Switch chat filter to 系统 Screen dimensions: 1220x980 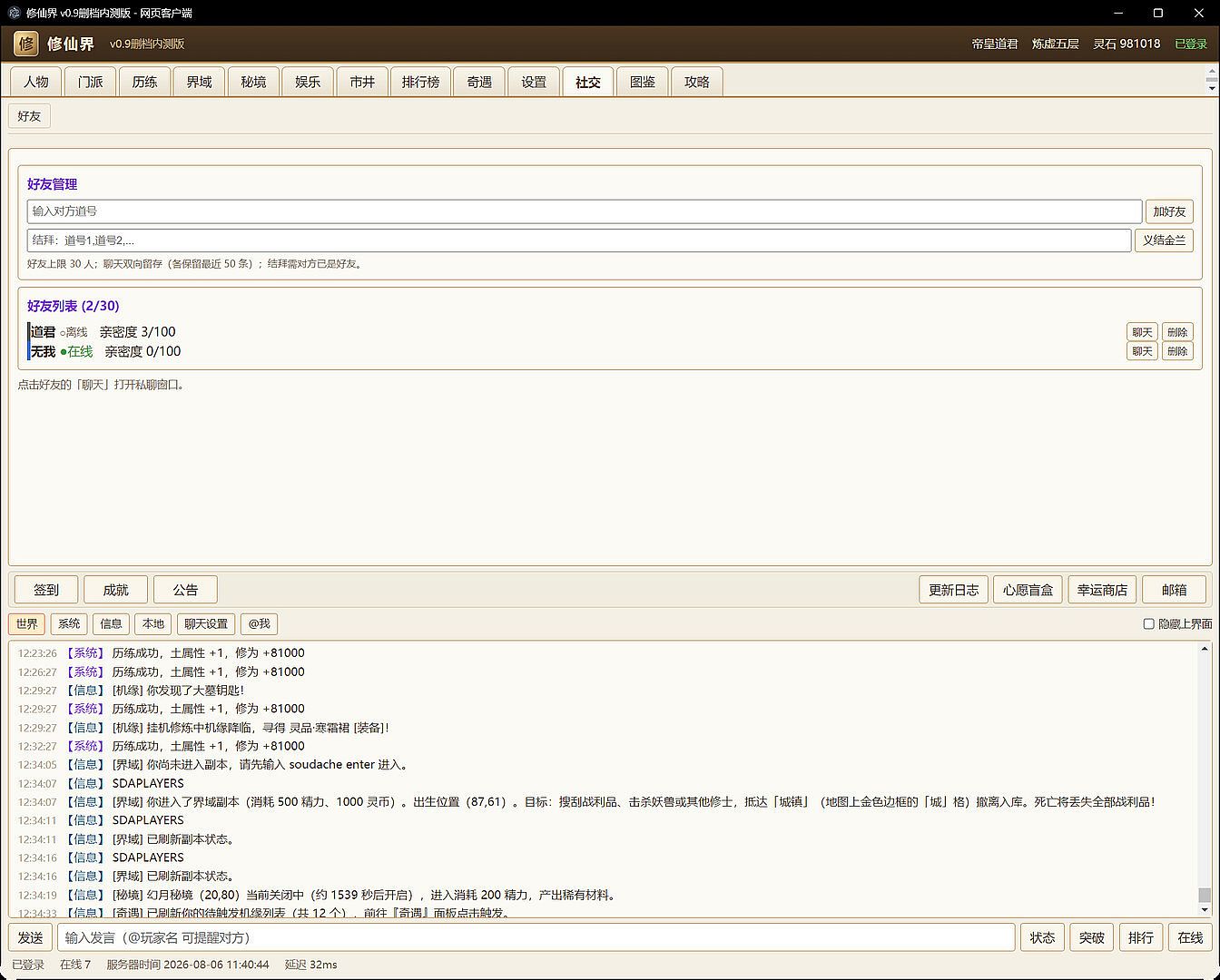coord(69,624)
